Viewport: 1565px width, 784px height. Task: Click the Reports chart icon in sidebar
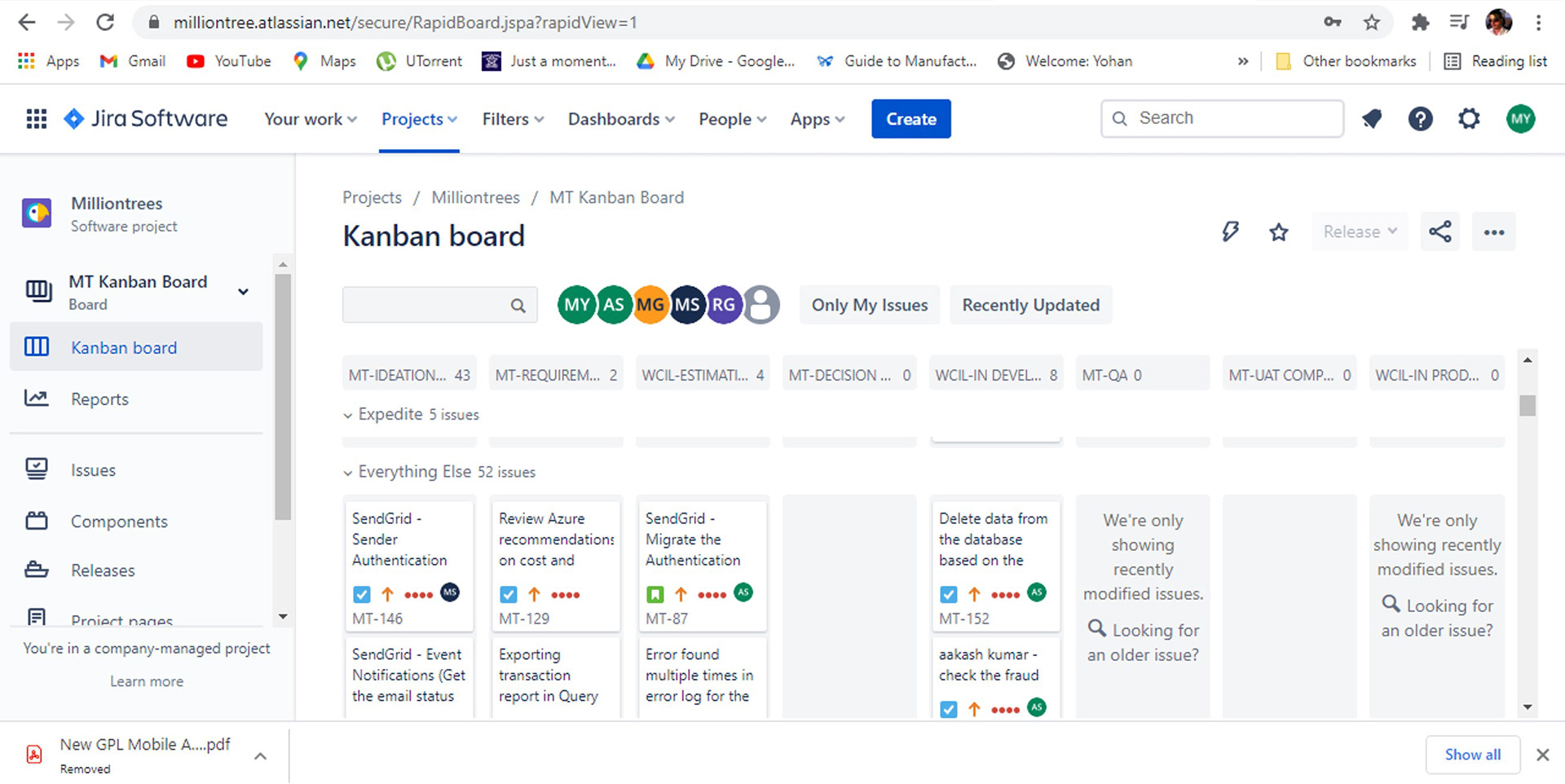click(x=37, y=399)
